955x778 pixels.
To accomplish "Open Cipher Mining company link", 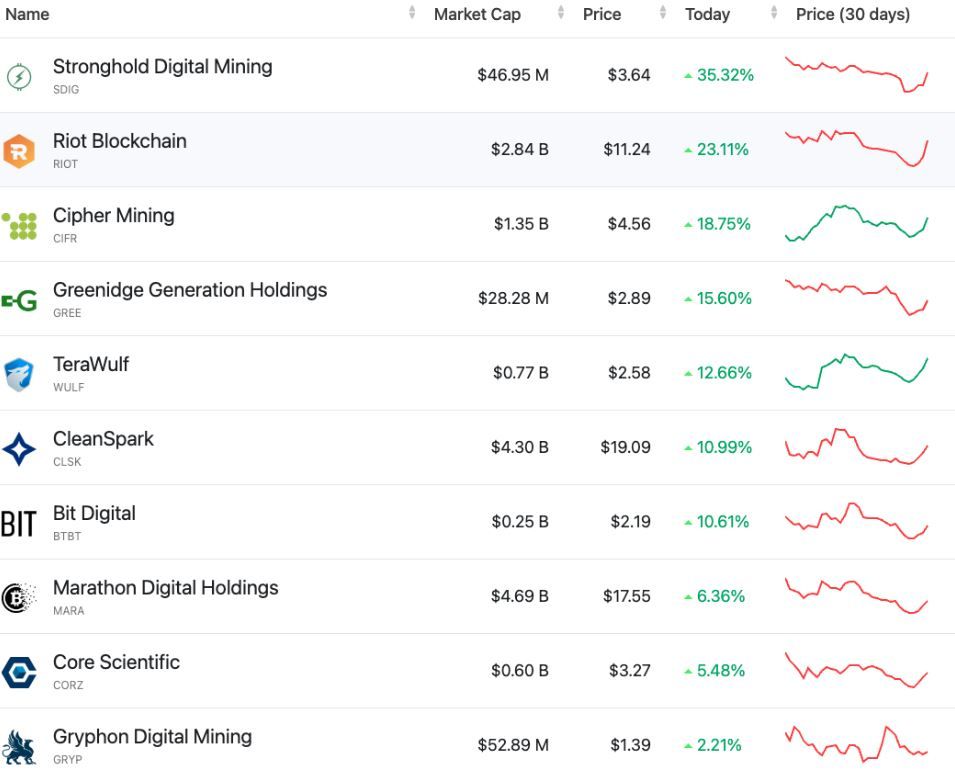I will (114, 216).
